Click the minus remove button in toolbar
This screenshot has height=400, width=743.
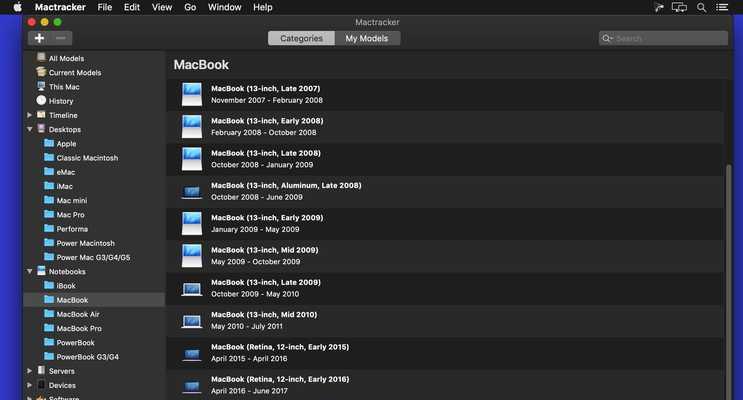pos(61,38)
